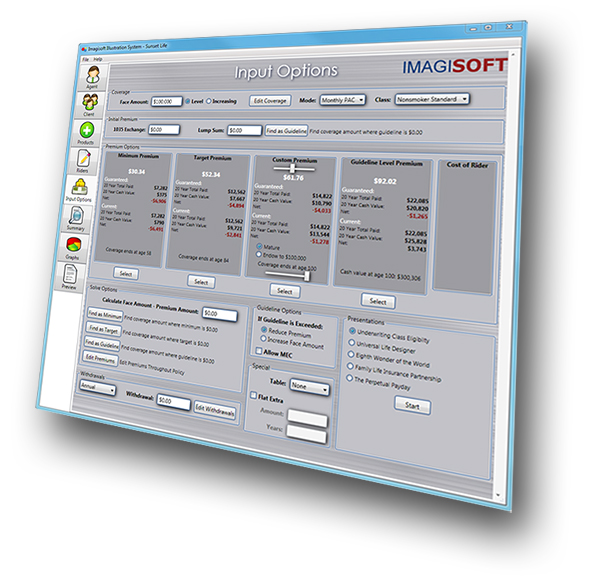Click the Cash value at age 100 text
This screenshot has height=576, width=600.
(380, 275)
